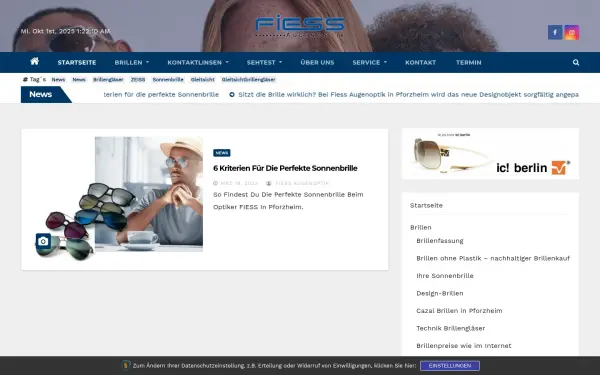The height and width of the screenshot is (375, 600).
Task: Expand the Service dropdown menu
Action: 369,62
